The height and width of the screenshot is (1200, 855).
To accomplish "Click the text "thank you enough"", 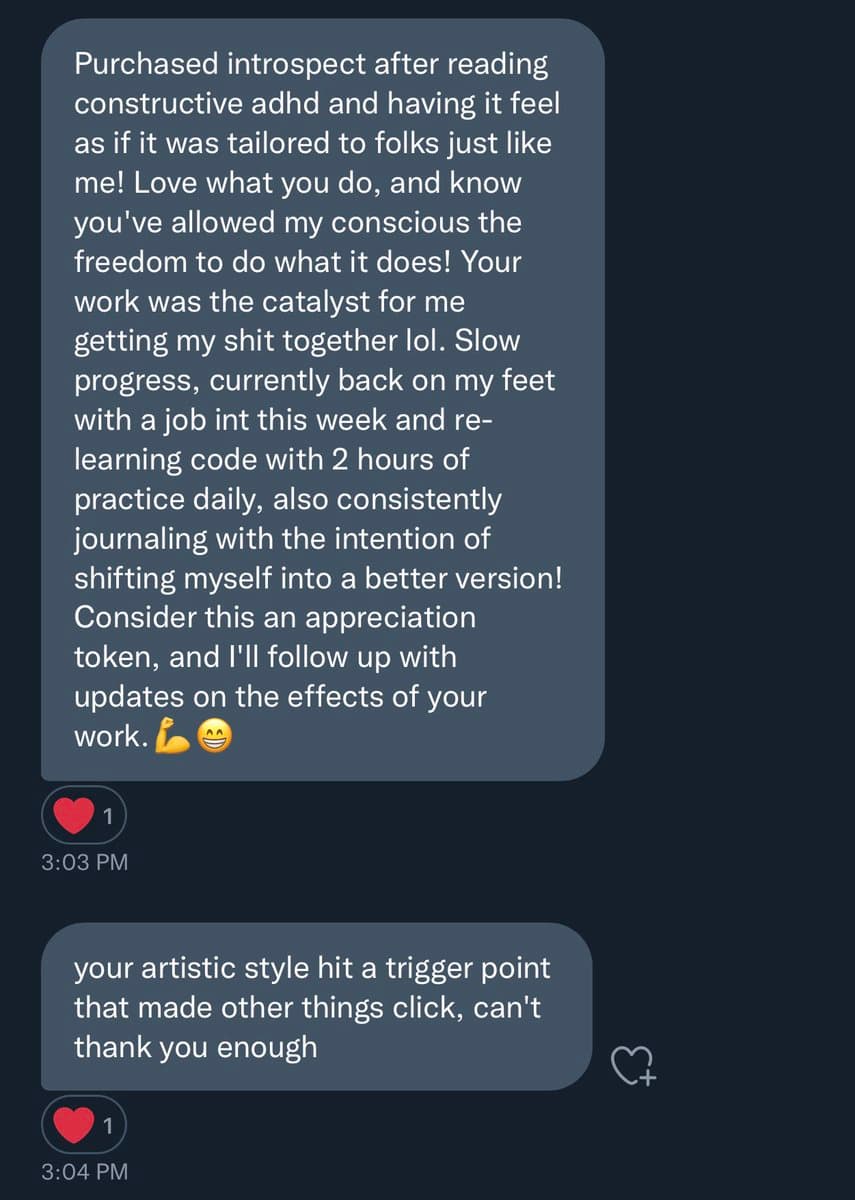I will point(195,1047).
